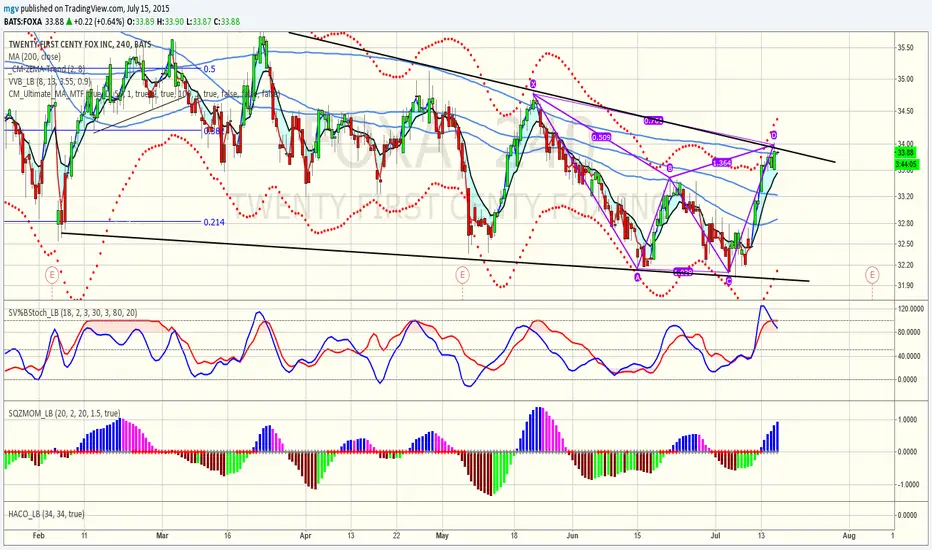
Task: Select the 0.509 ratio label on XB line
Action: point(601,137)
